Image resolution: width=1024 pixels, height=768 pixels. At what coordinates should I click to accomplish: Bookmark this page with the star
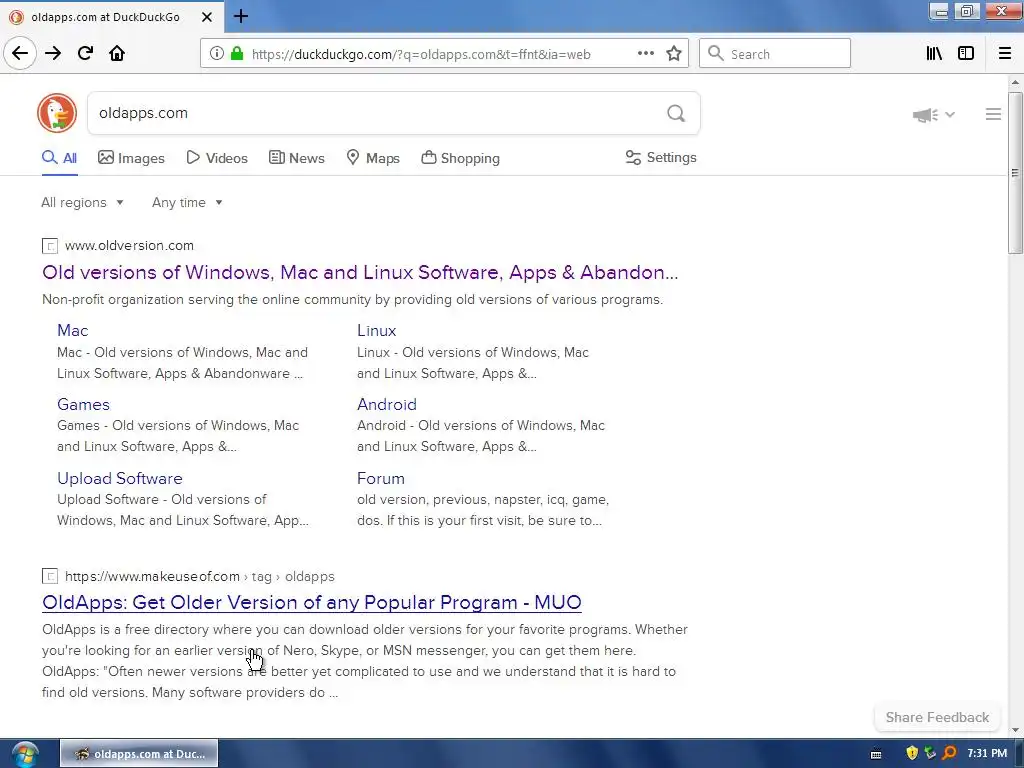pos(674,54)
